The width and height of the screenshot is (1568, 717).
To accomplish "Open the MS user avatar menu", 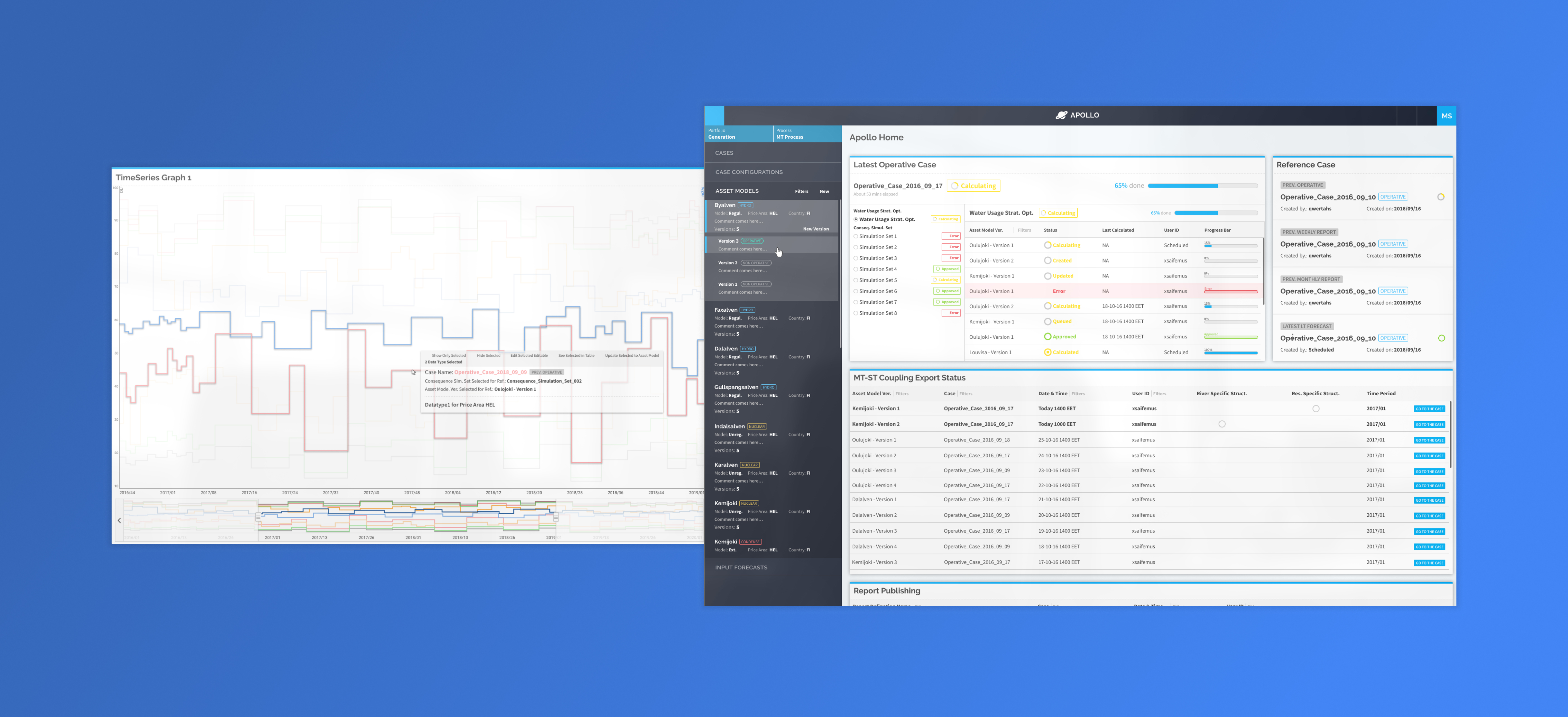I will [x=1446, y=116].
